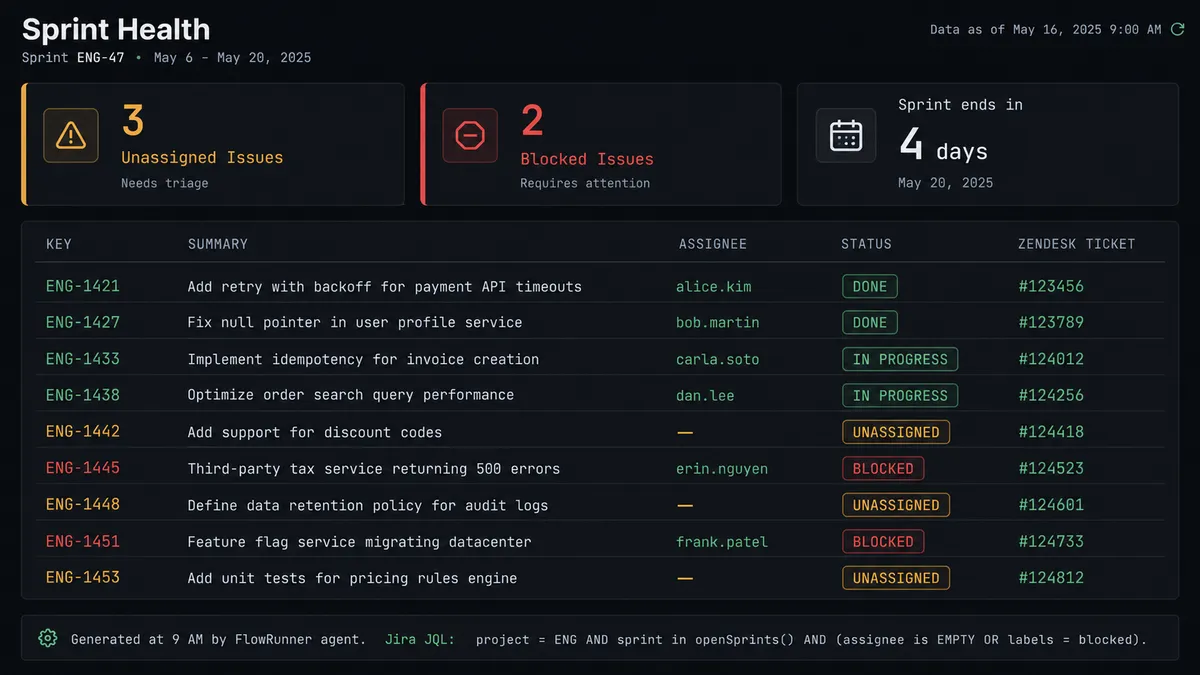Sort by the STATUS column header
Screen dimensions: 1200x675
(x=866, y=244)
